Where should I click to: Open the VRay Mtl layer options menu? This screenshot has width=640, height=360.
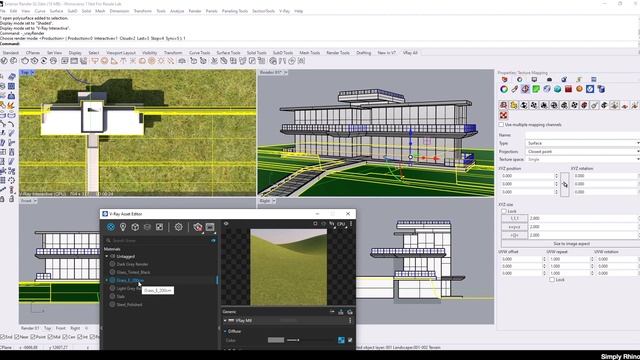(350, 321)
